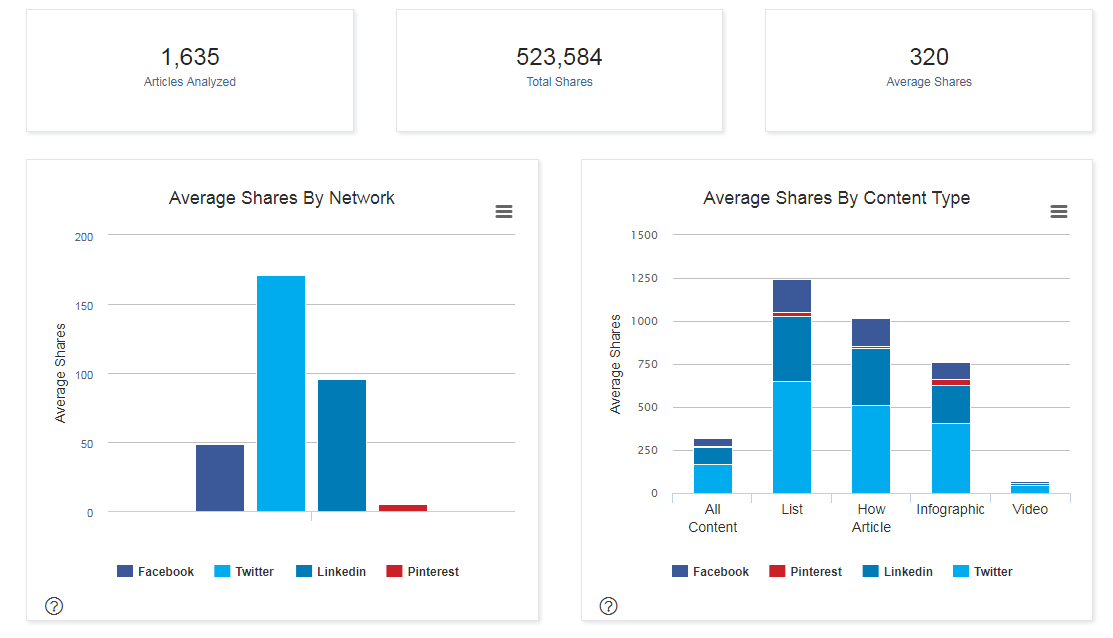
Task: Open the export menu on Average Shares By Content Type chart
Action: pyautogui.click(x=1058, y=211)
